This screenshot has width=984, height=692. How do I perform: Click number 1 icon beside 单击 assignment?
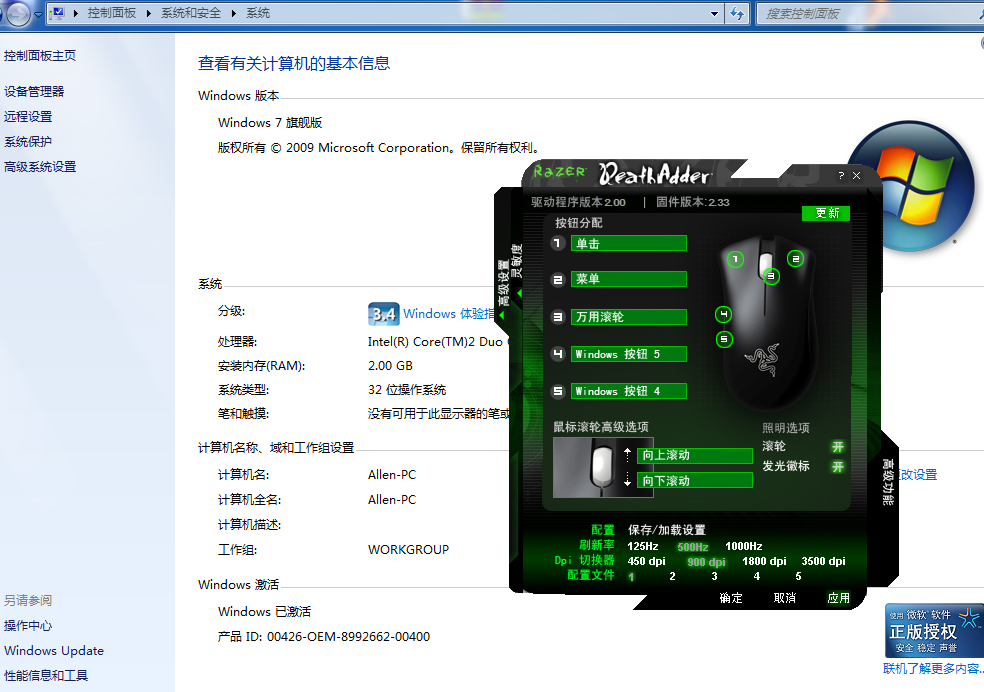point(558,243)
